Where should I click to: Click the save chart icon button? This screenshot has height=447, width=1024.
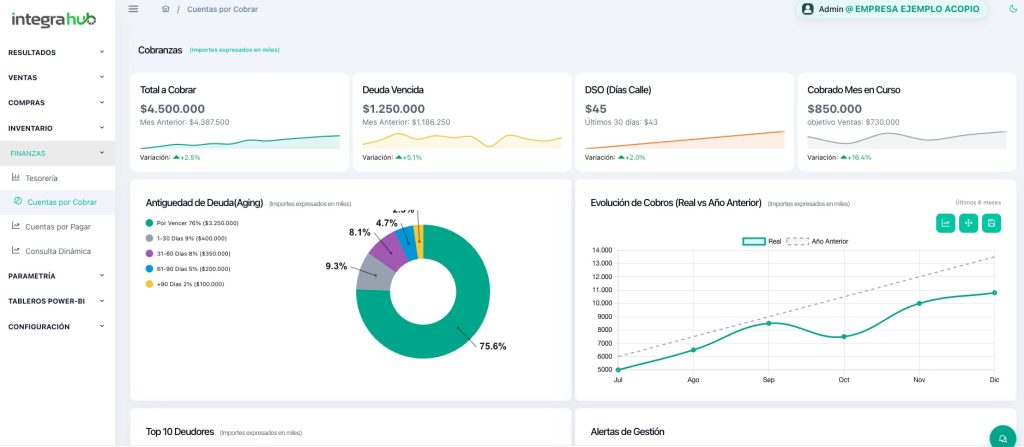991,223
